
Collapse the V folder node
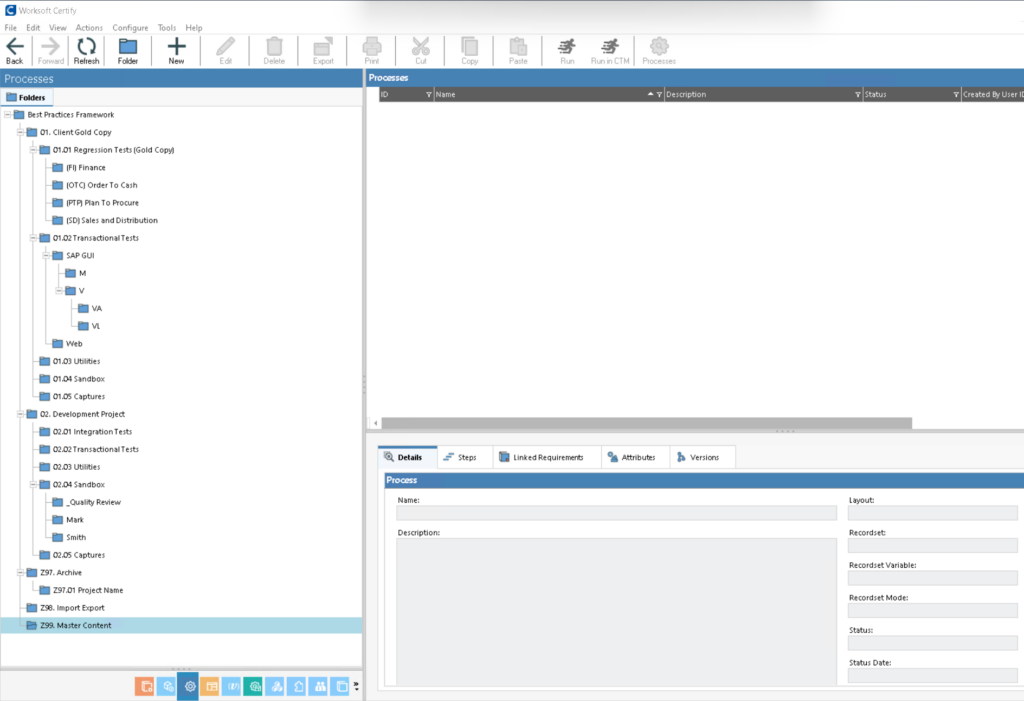(59, 291)
